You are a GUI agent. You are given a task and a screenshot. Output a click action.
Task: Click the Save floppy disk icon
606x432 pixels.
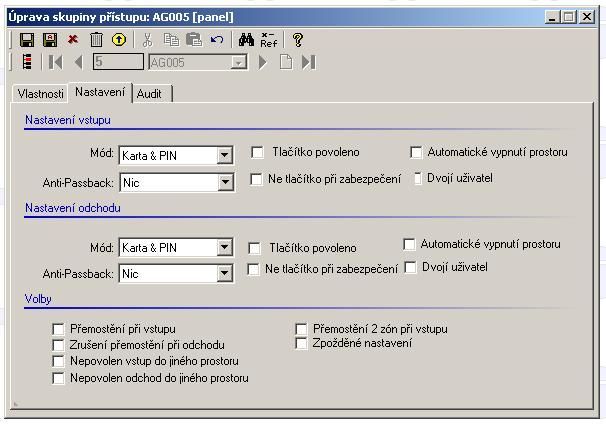pos(27,40)
